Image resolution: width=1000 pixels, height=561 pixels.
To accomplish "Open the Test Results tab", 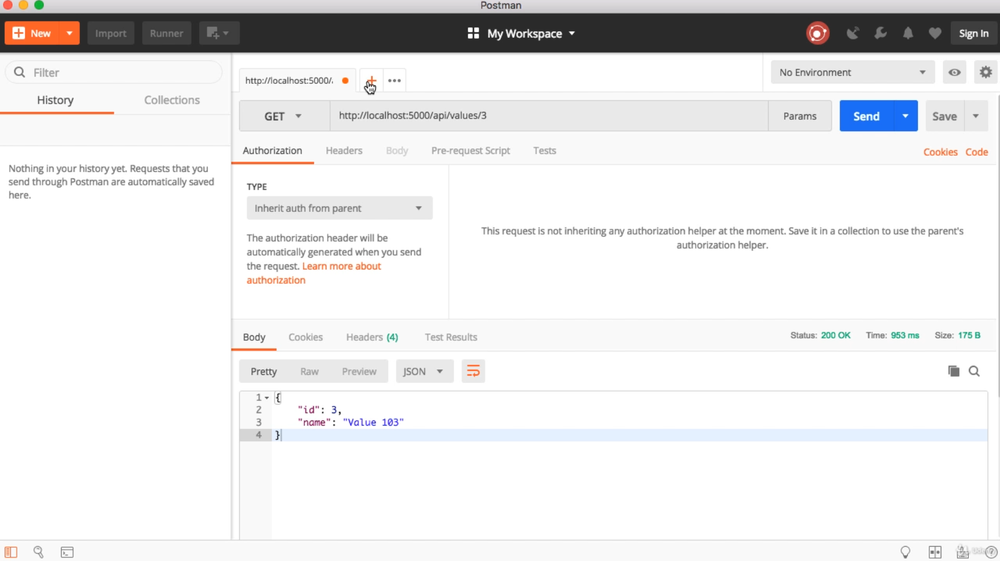I will [x=451, y=337].
